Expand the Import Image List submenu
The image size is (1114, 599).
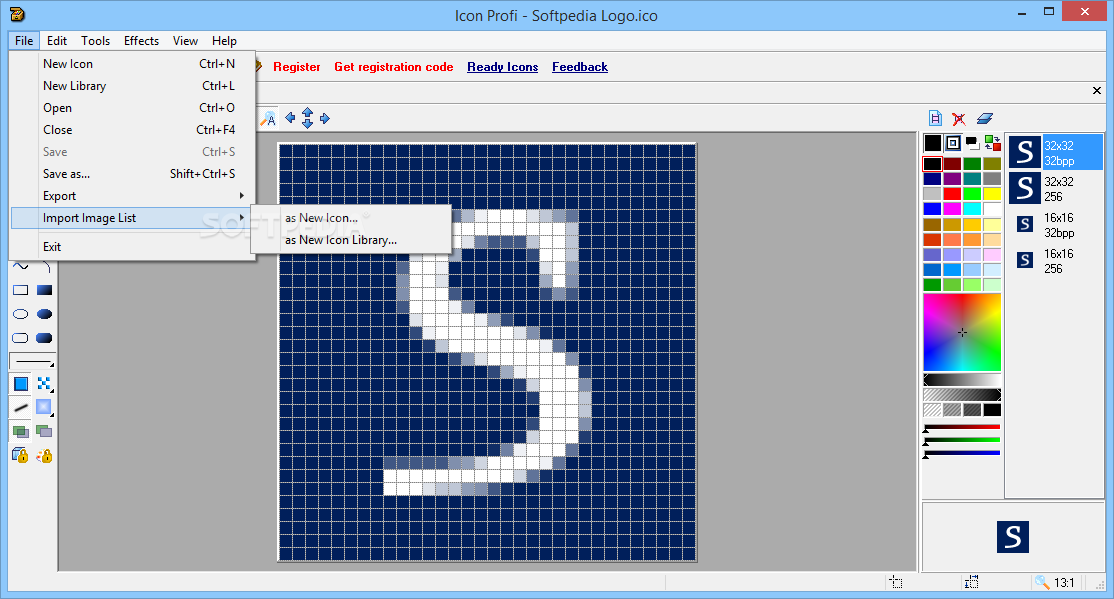133,218
